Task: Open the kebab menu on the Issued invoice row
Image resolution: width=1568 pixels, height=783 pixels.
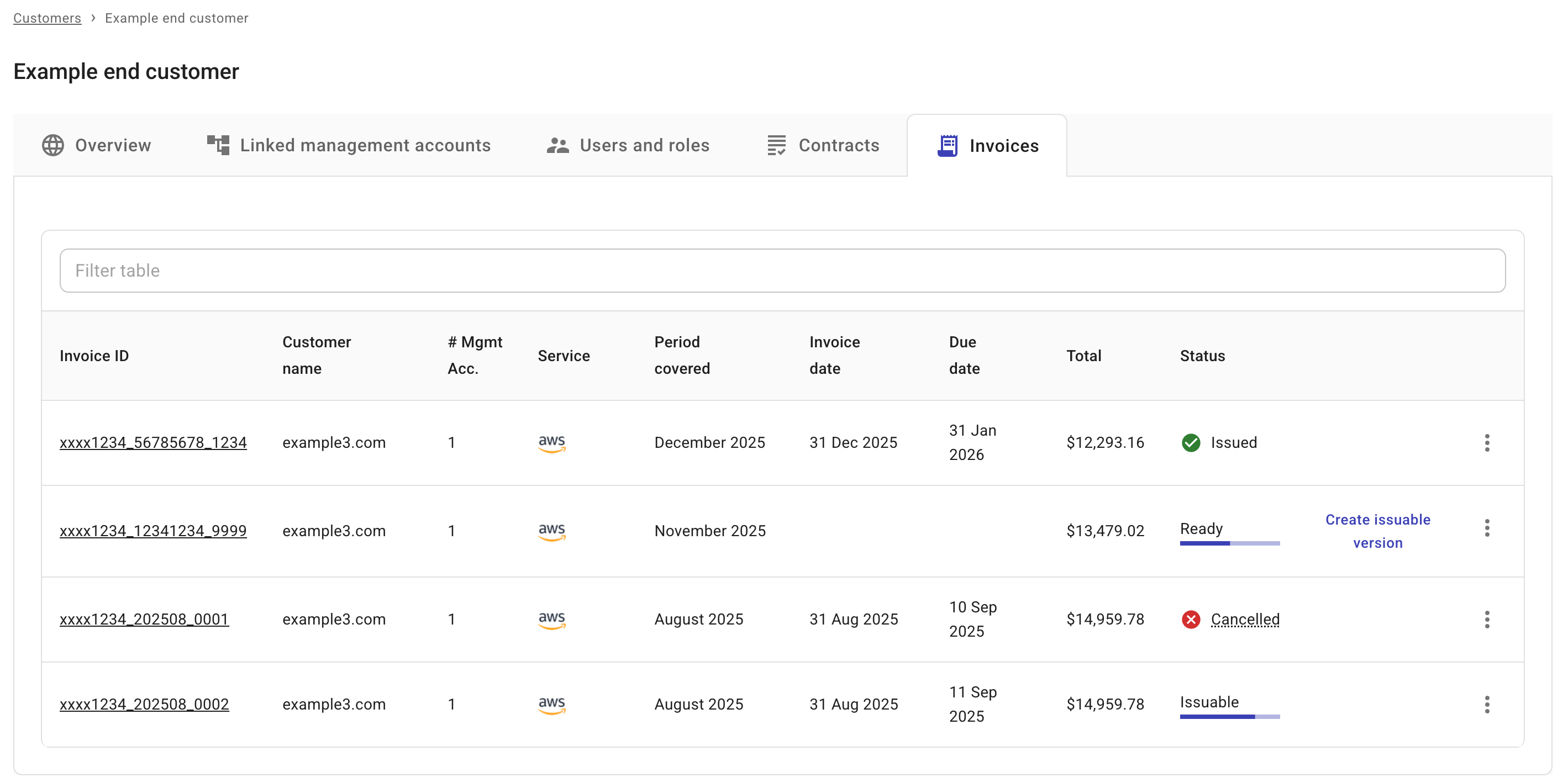Action: tap(1487, 442)
